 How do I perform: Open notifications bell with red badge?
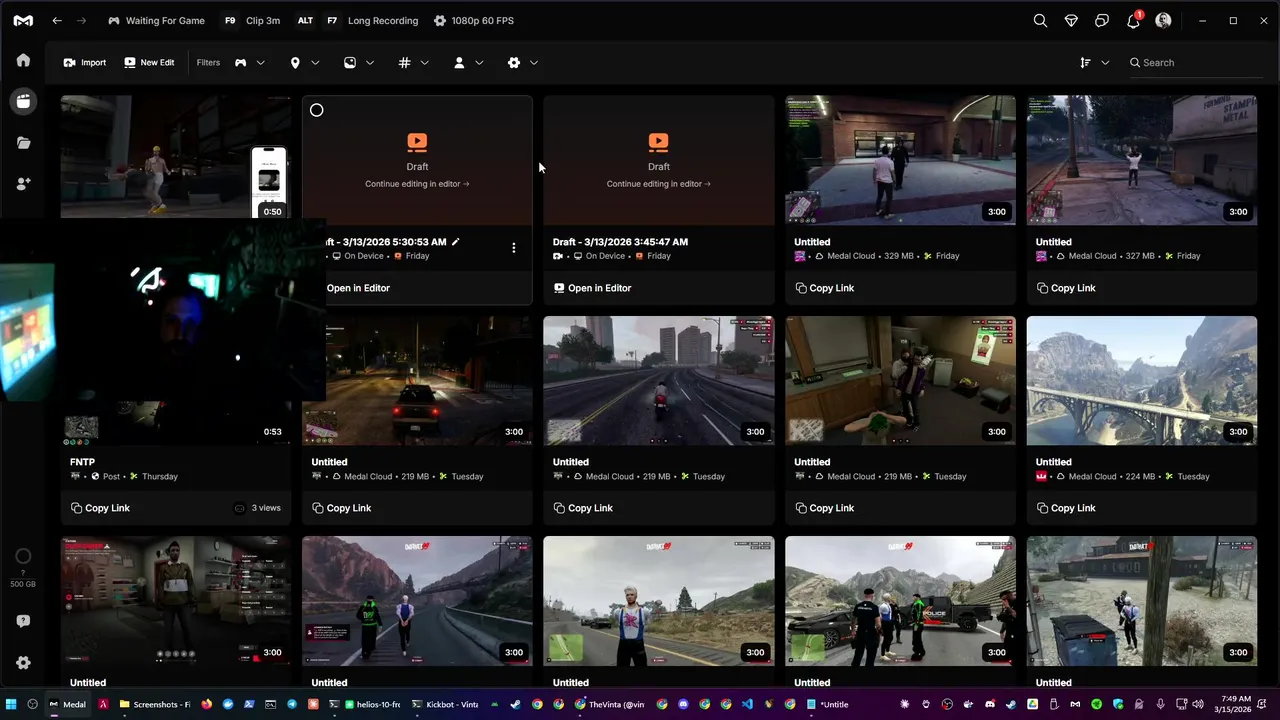[x=1133, y=20]
